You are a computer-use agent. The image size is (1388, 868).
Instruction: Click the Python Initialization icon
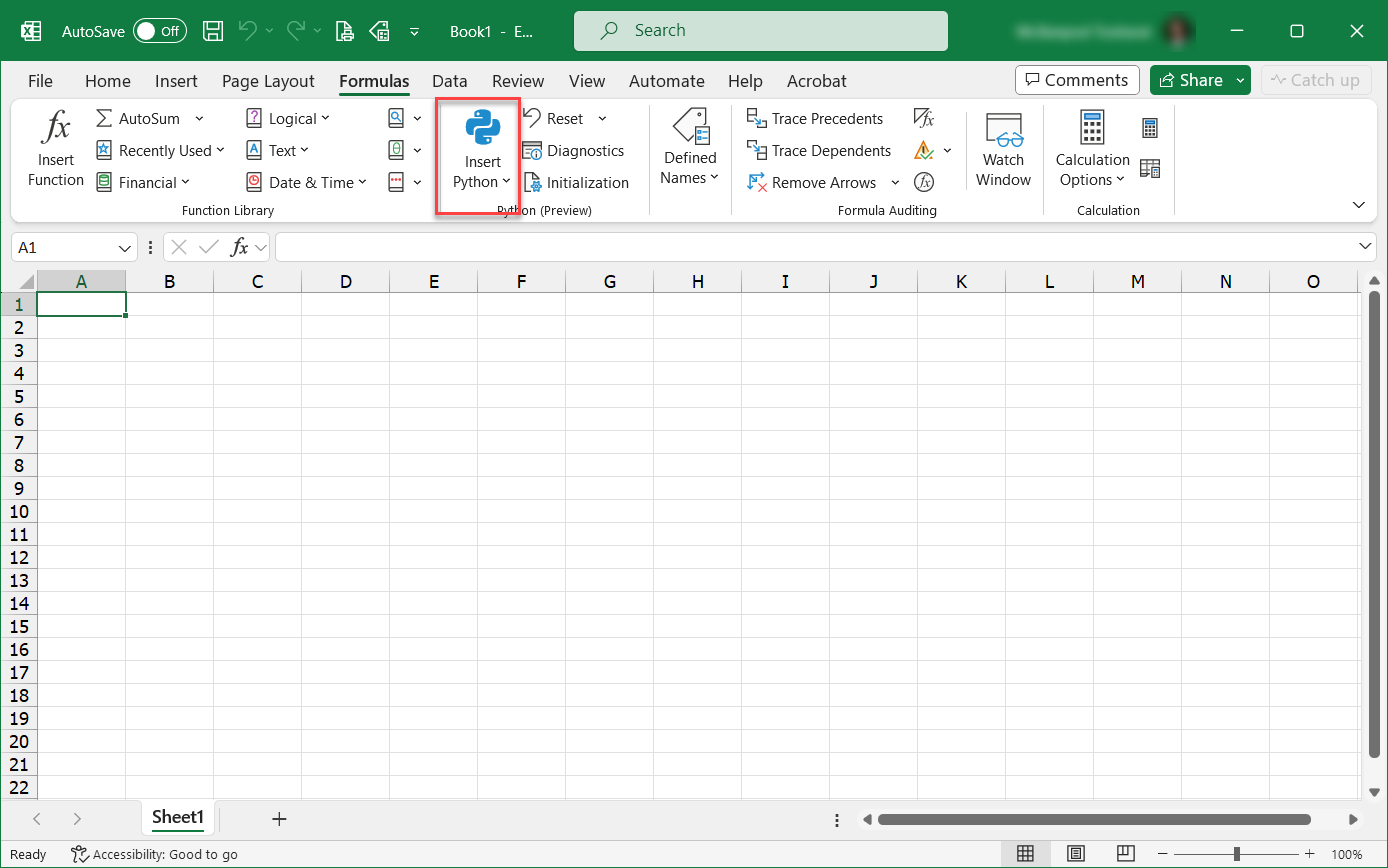(x=534, y=183)
